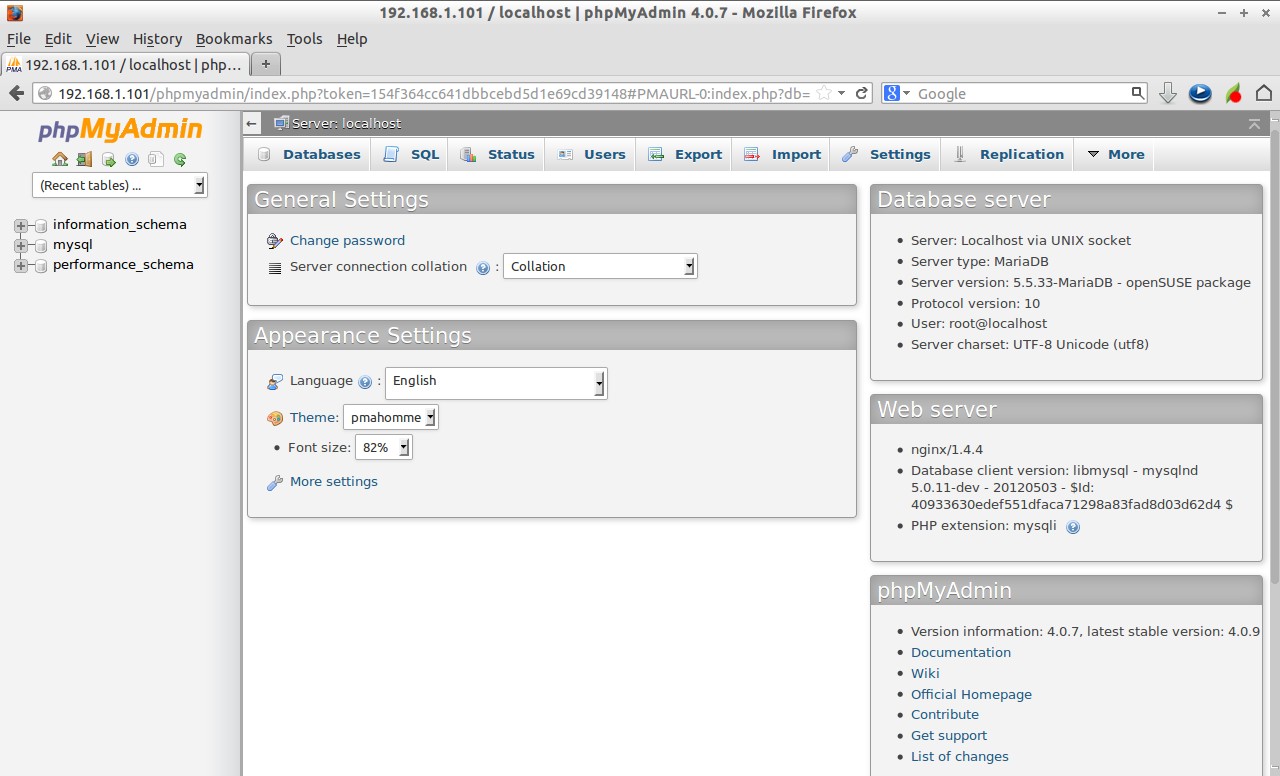Open the Export tab

(685, 154)
